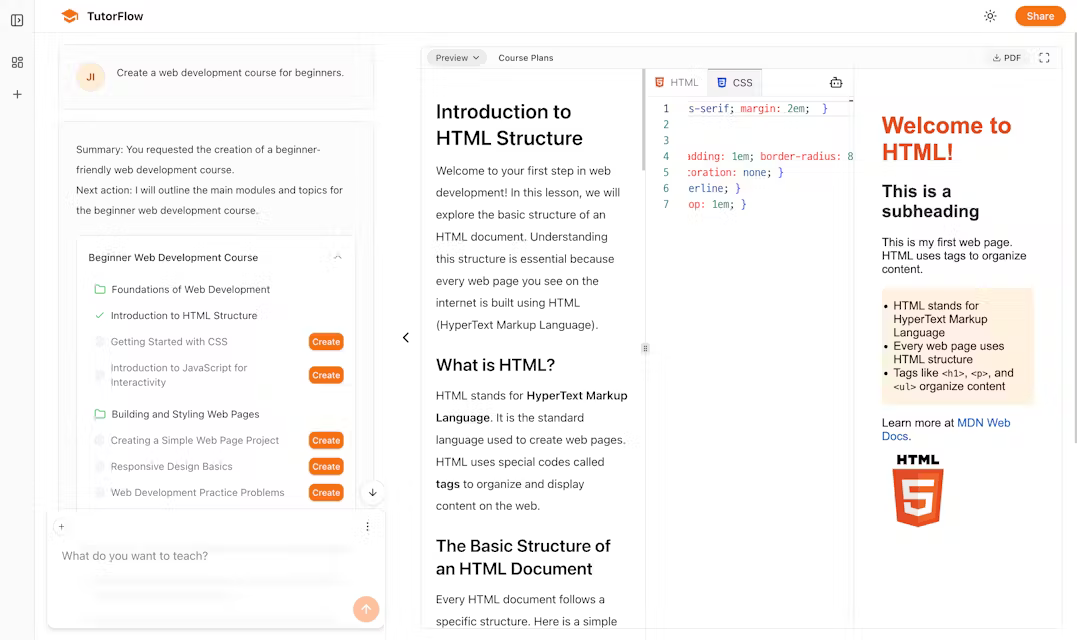This screenshot has height=640, width=1077.
Task: Open the AI robot assistant icon
Action: coord(836,83)
